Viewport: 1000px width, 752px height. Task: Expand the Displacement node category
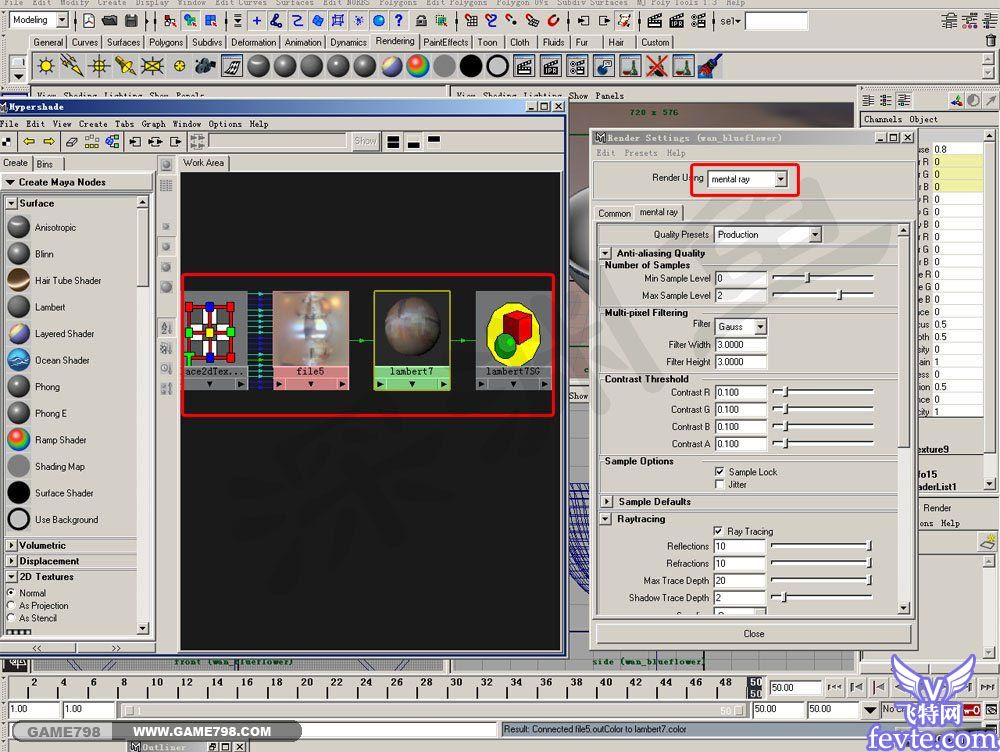(x=11, y=561)
